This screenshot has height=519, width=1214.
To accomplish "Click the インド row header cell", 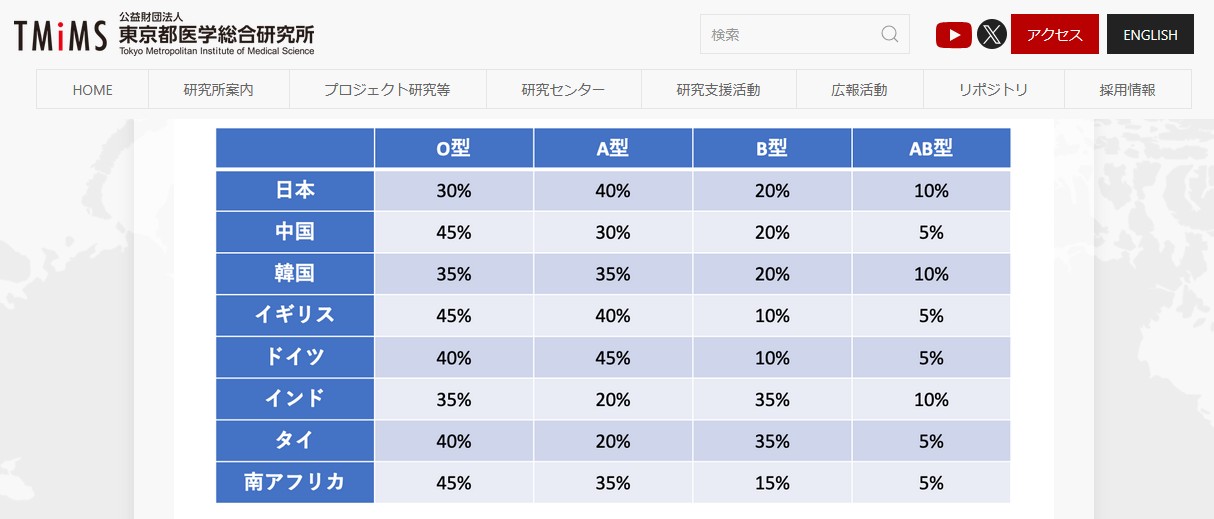I will point(295,399).
